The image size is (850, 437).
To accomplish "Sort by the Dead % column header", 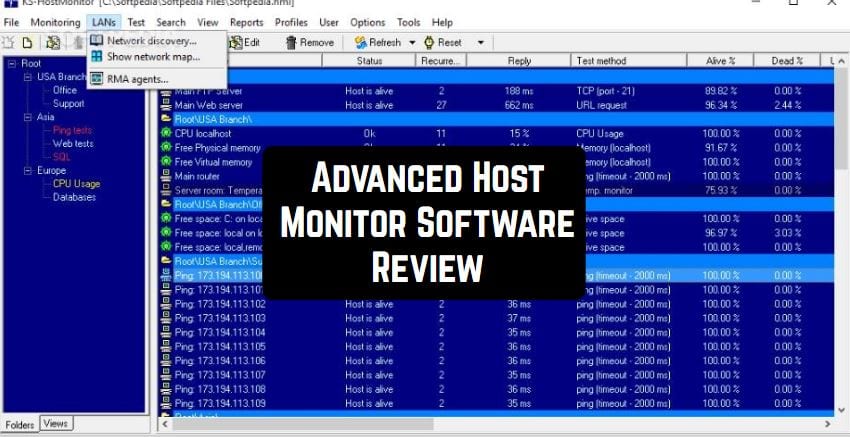I will click(787, 61).
